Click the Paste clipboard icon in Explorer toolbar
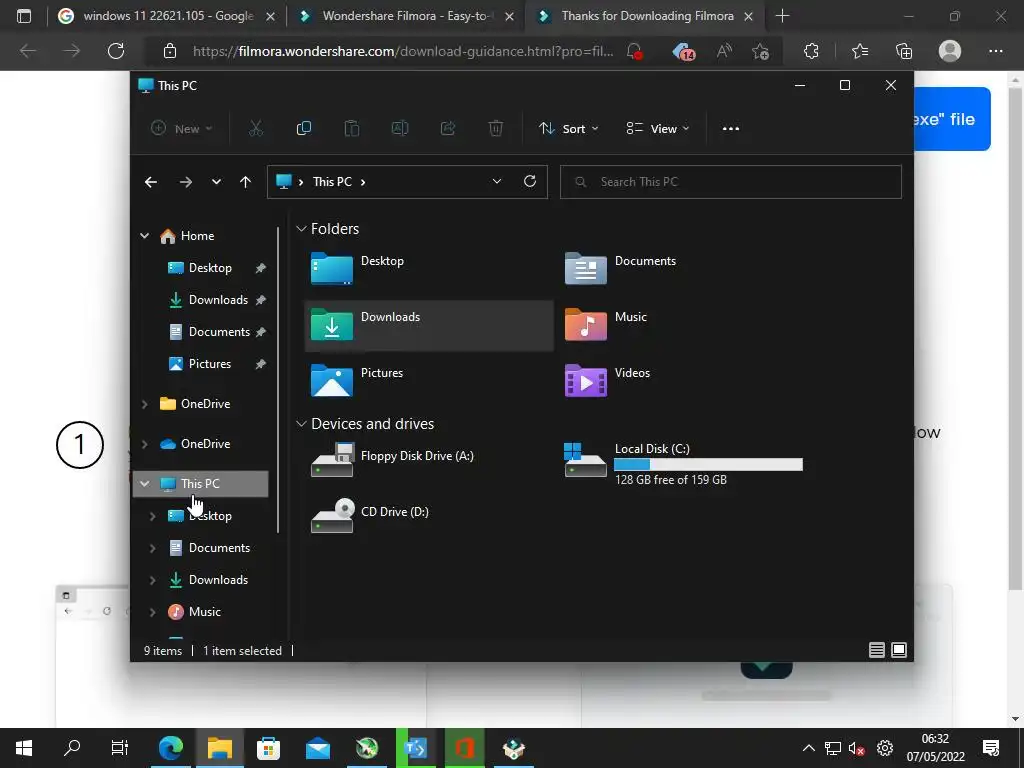Viewport: 1024px width, 768px height. tap(352, 129)
